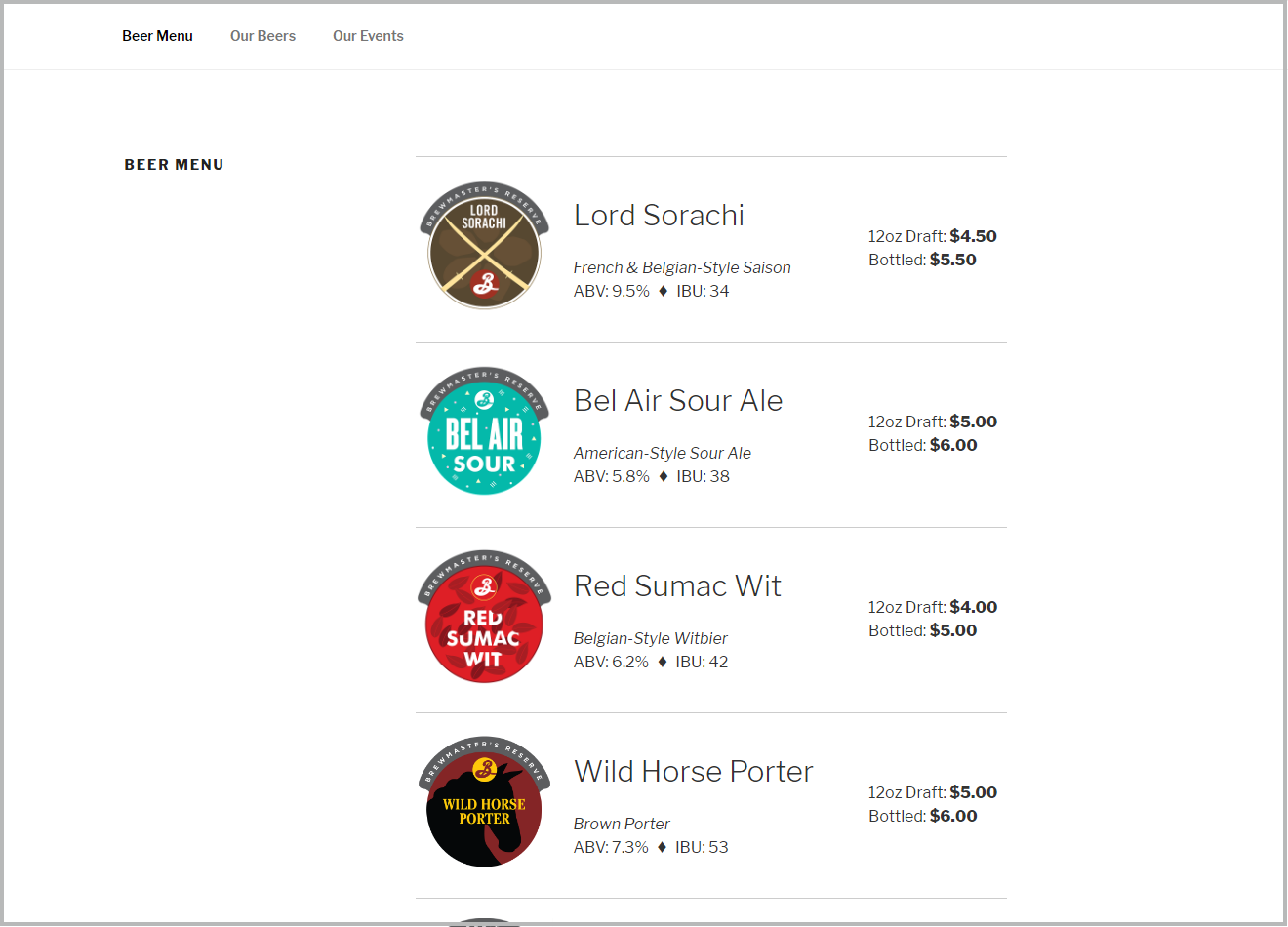Open the Beer Menu navigation item
The width and height of the screenshot is (1288, 927).
(x=157, y=36)
